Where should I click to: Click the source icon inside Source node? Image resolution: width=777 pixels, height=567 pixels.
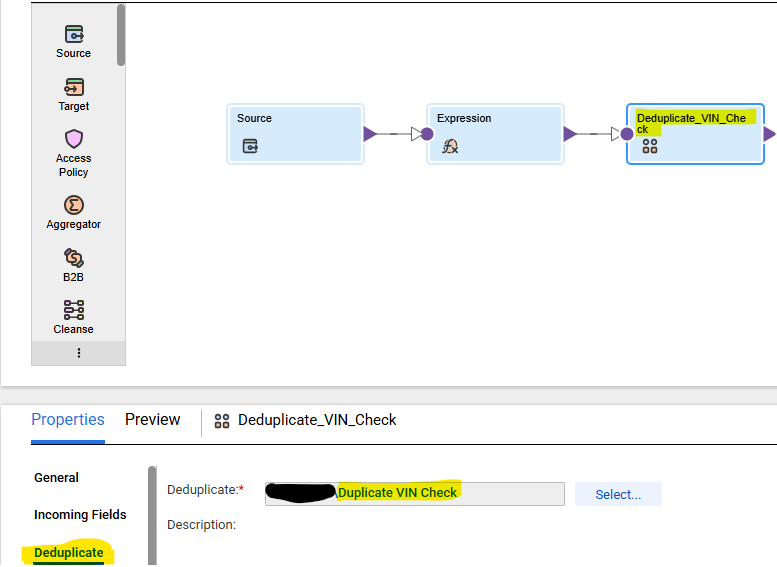[250, 146]
